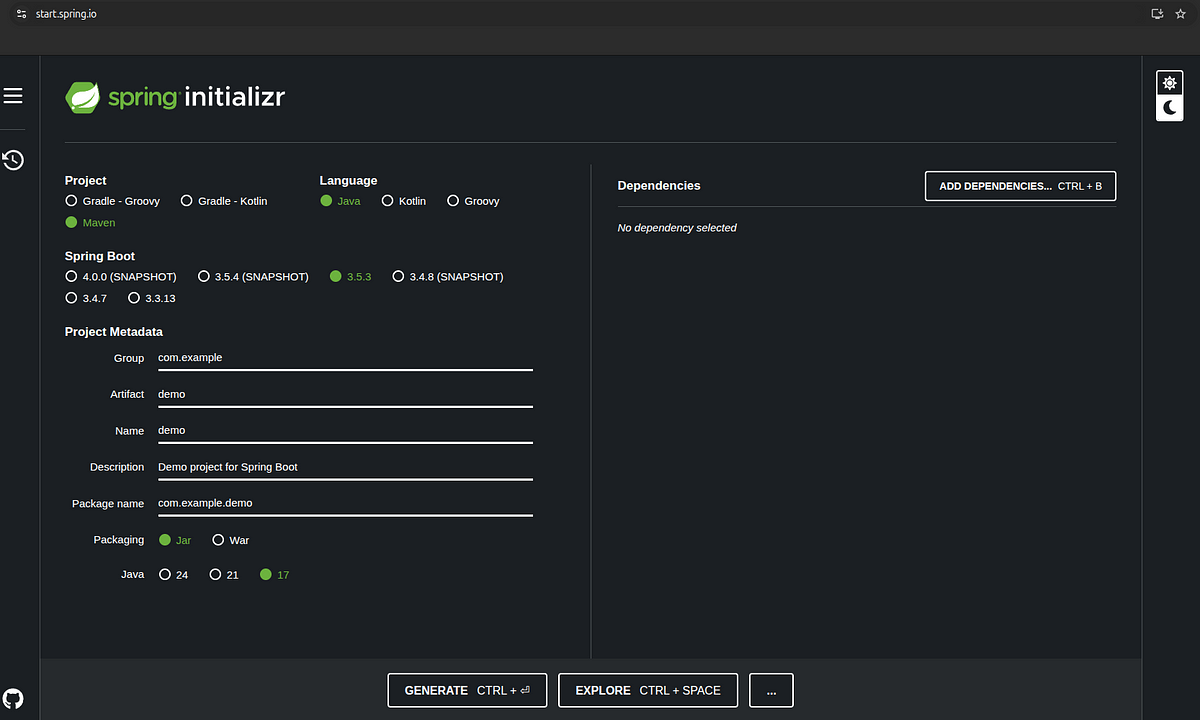Select Java version 21
1200x720 pixels.
(x=224, y=575)
